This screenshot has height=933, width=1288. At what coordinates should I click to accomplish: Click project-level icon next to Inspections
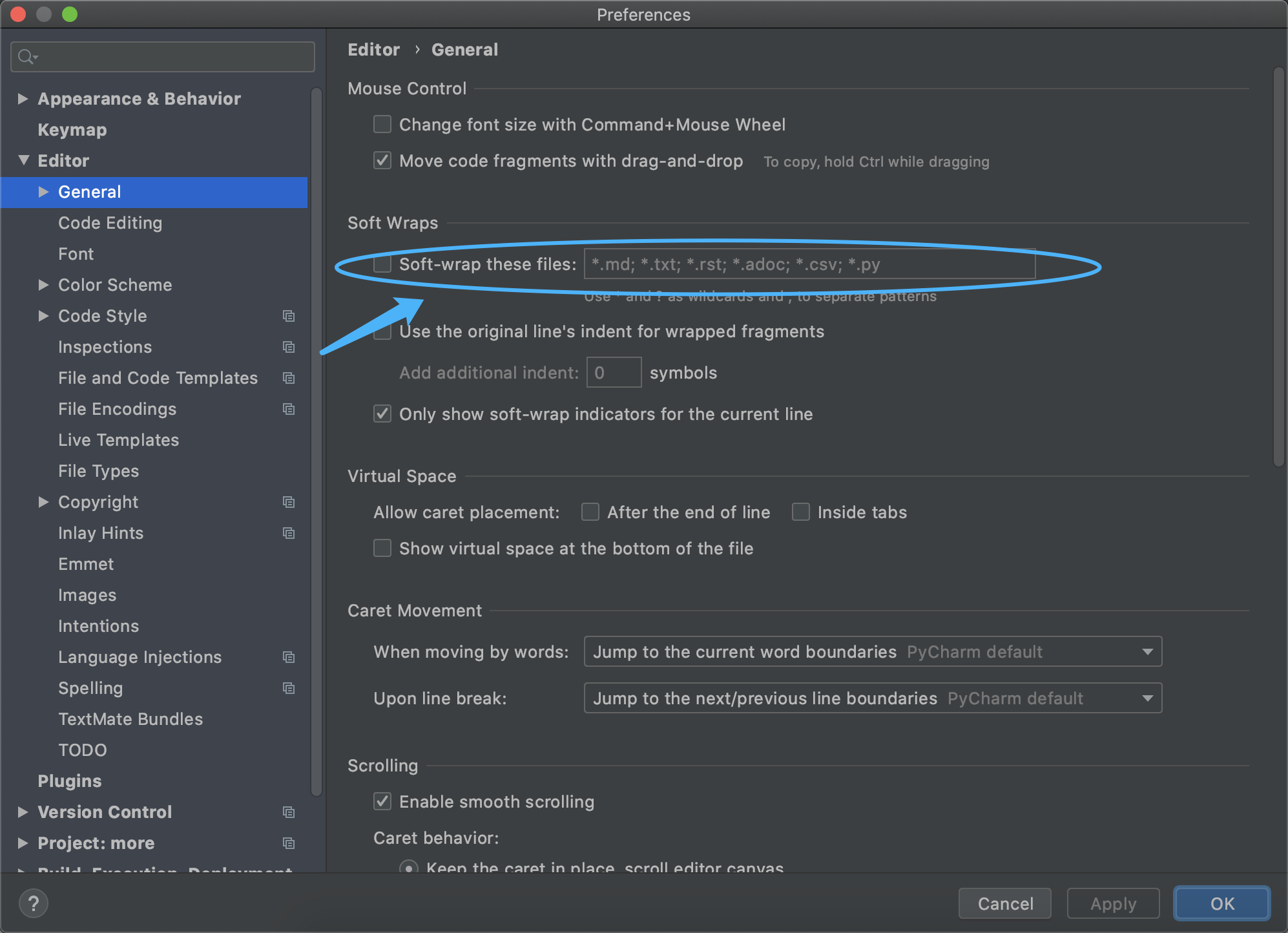pyautogui.click(x=289, y=347)
